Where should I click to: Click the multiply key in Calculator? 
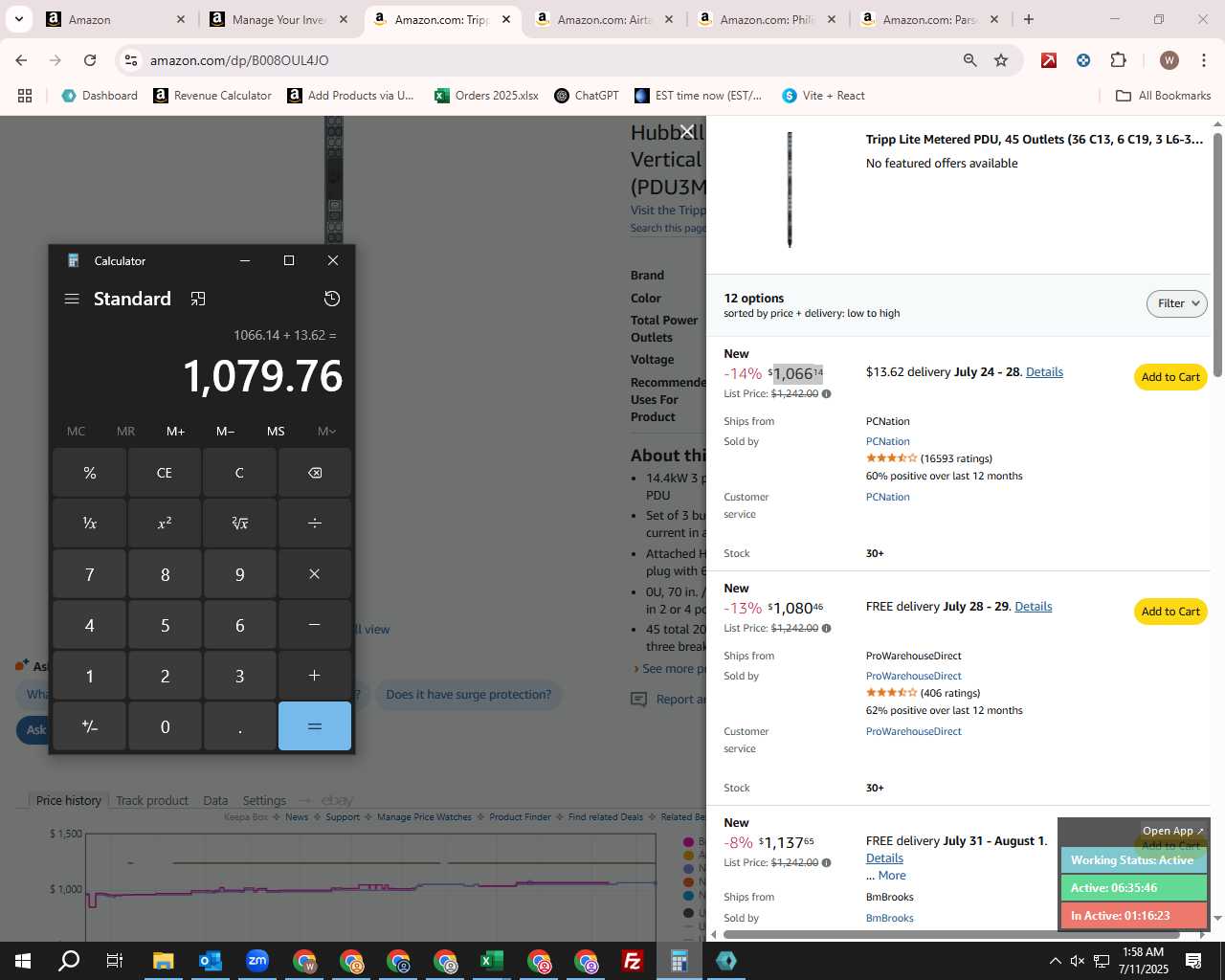click(315, 574)
